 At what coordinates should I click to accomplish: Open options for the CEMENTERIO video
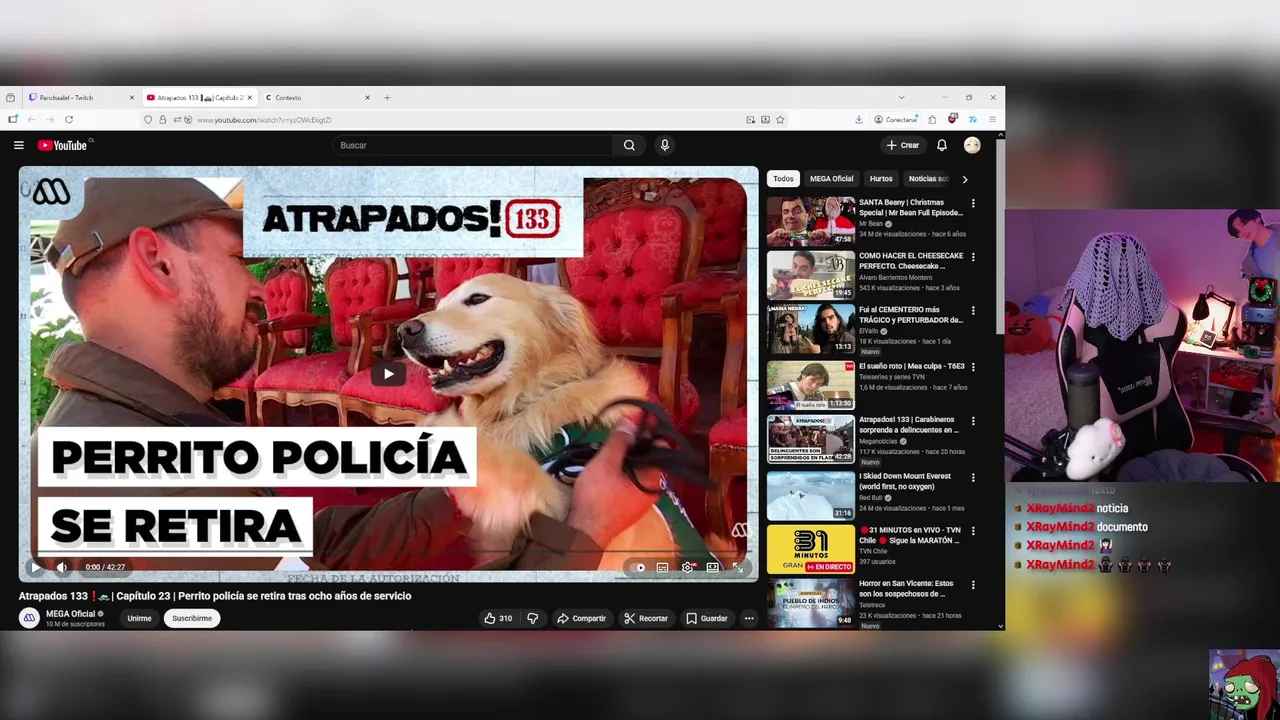tap(973, 311)
